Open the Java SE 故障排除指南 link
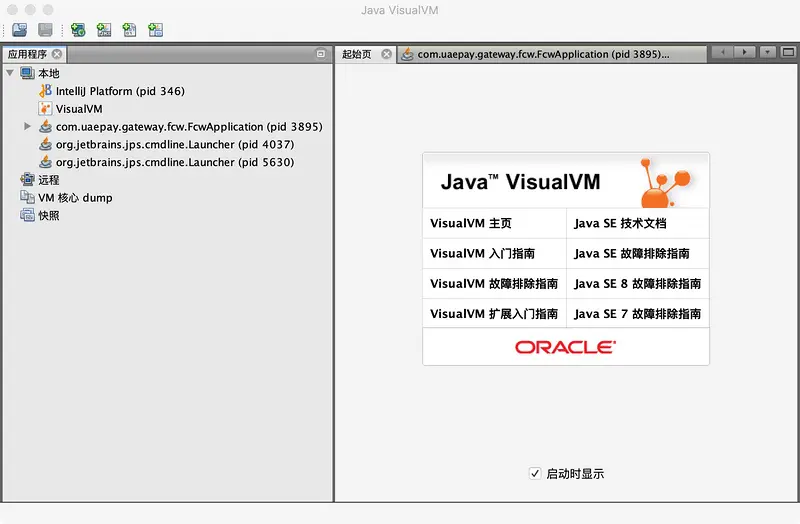Image resolution: width=800 pixels, height=524 pixels. pos(632,254)
